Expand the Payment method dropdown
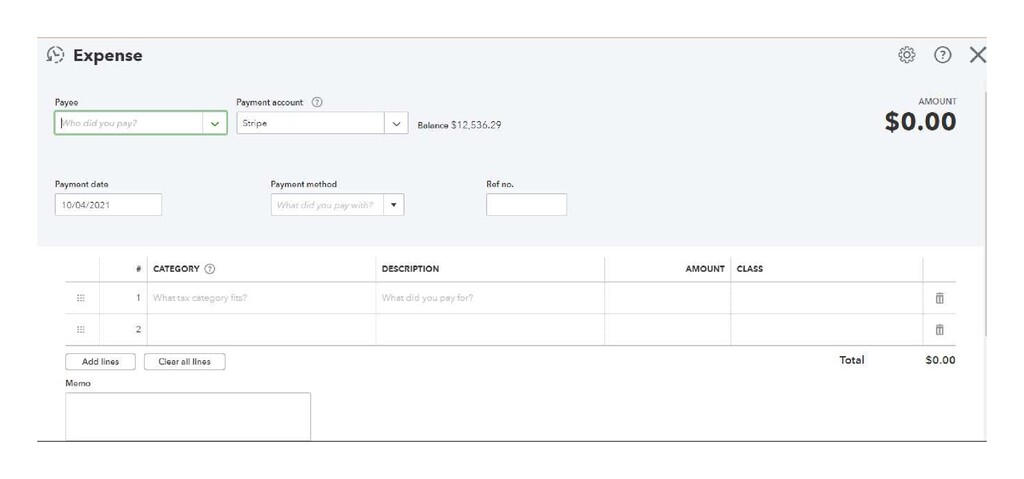Viewport: 1024px width, 479px height. [394, 205]
